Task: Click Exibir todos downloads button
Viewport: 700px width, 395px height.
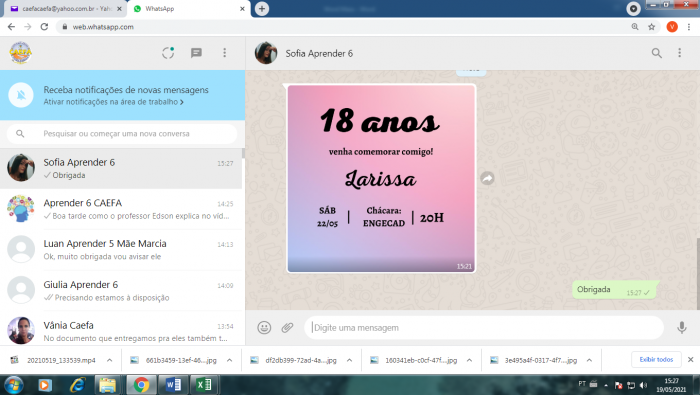Action: pyautogui.click(x=656, y=359)
